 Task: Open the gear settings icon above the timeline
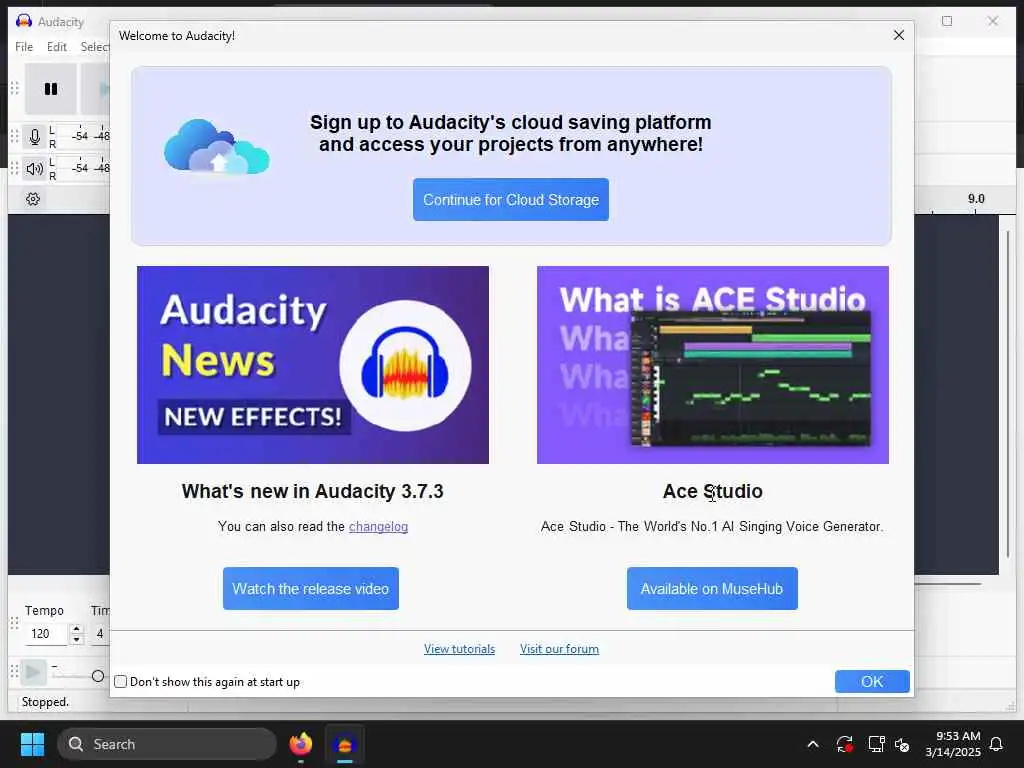(33, 199)
